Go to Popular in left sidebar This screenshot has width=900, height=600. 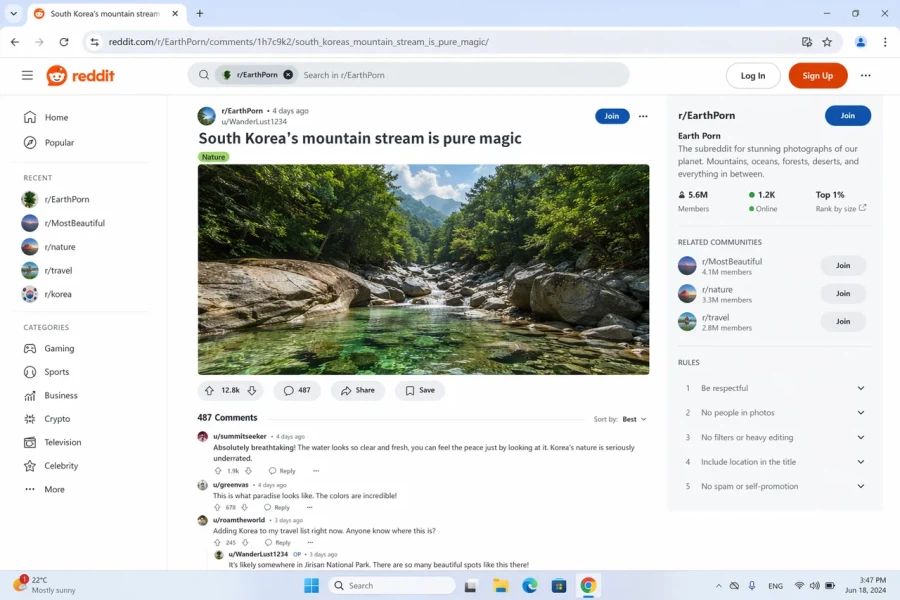click(59, 143)
